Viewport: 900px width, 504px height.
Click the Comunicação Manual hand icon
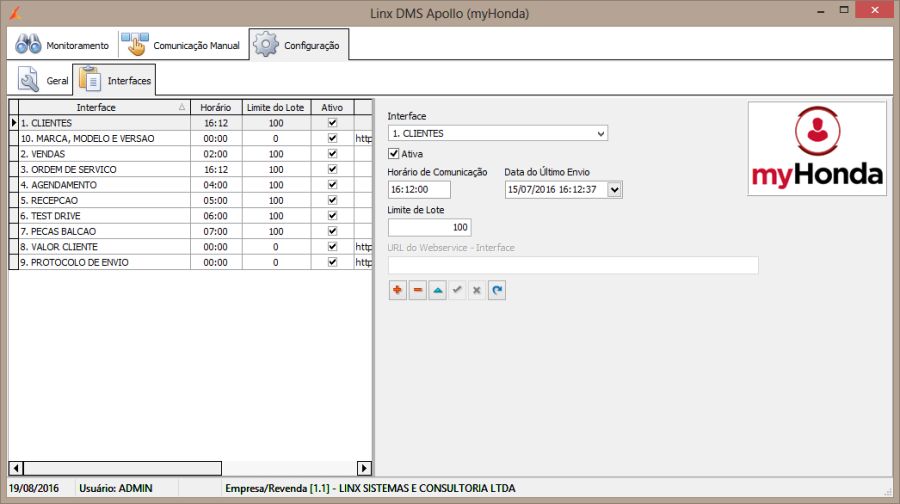[x=135, y=44]
